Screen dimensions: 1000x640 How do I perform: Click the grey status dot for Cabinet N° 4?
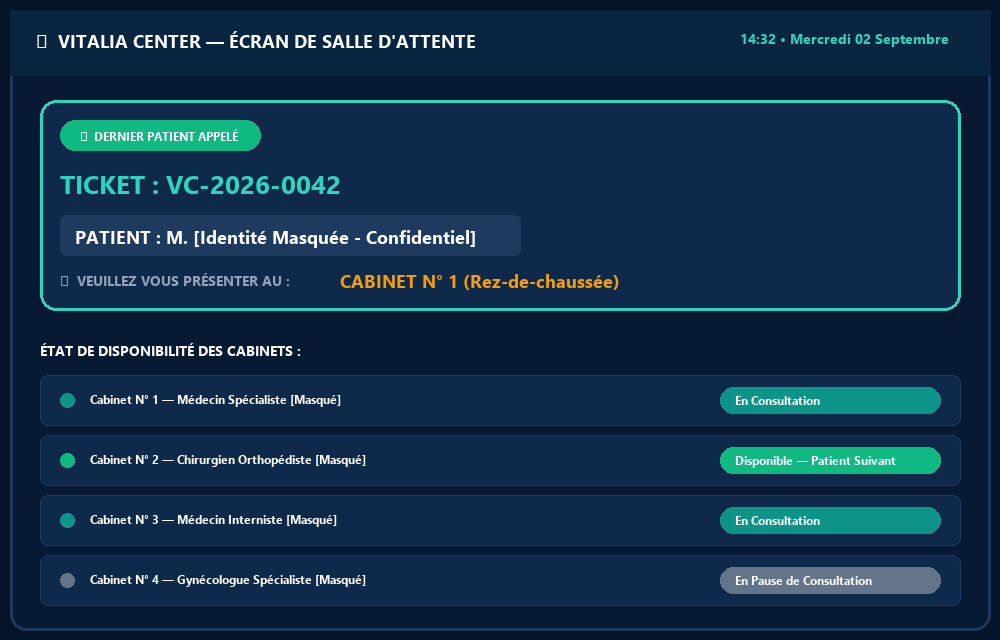pos(68,580)
